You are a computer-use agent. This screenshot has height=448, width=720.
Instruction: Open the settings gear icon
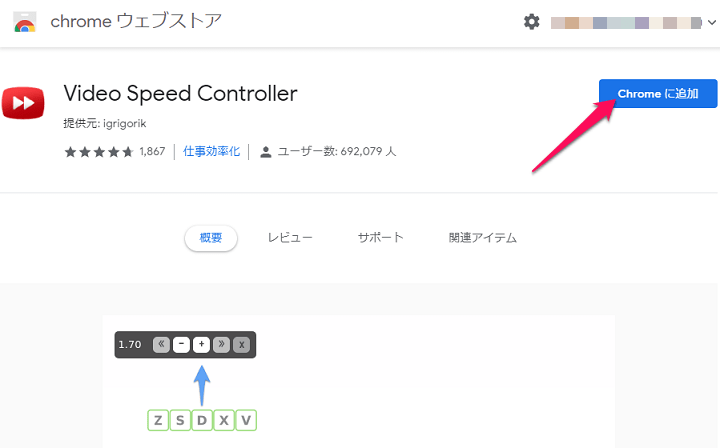531,22
